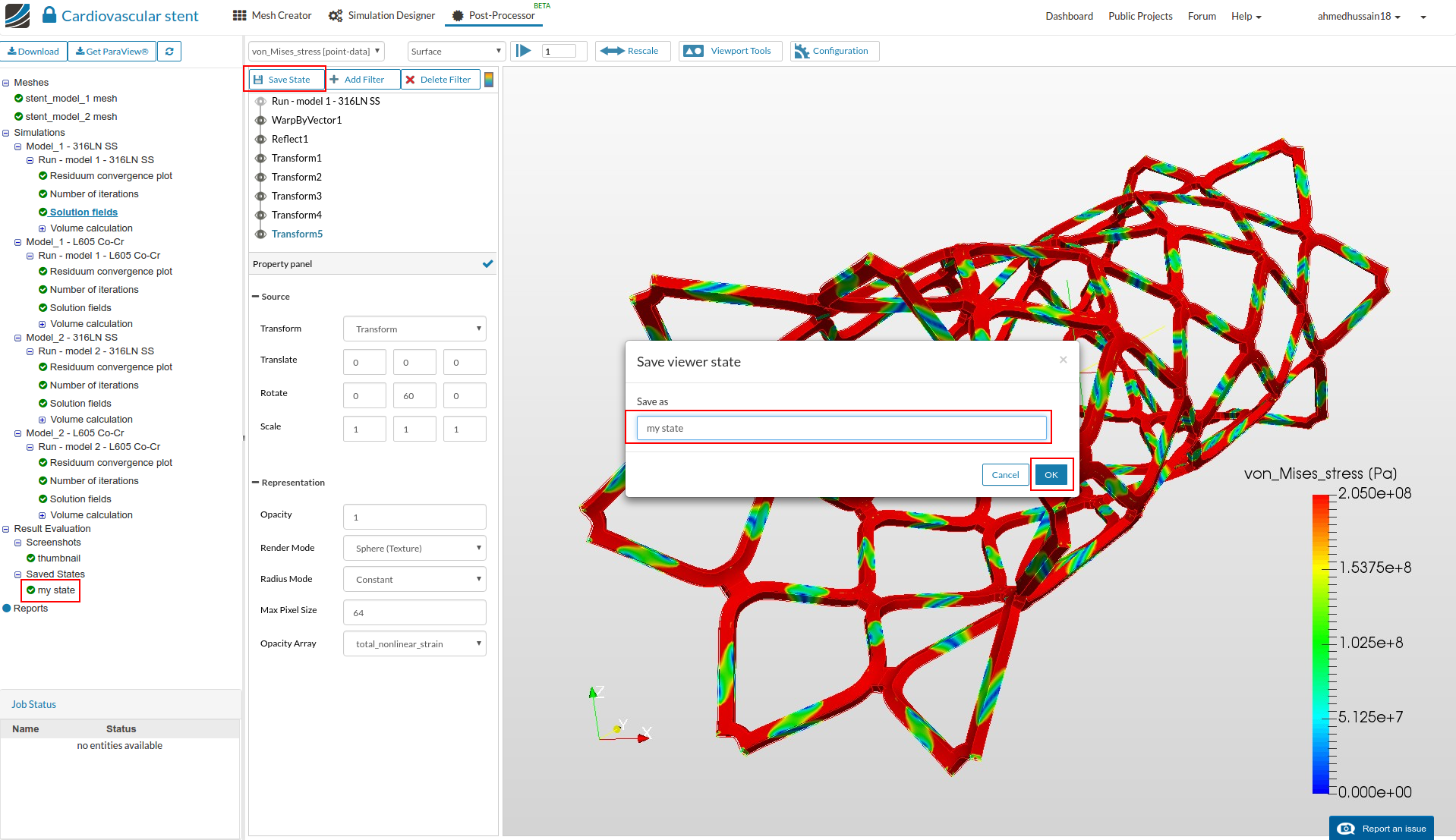Screen dimensions: 1456x840
Task: Open the Simulation Designer tab
Action: [382, 15]
